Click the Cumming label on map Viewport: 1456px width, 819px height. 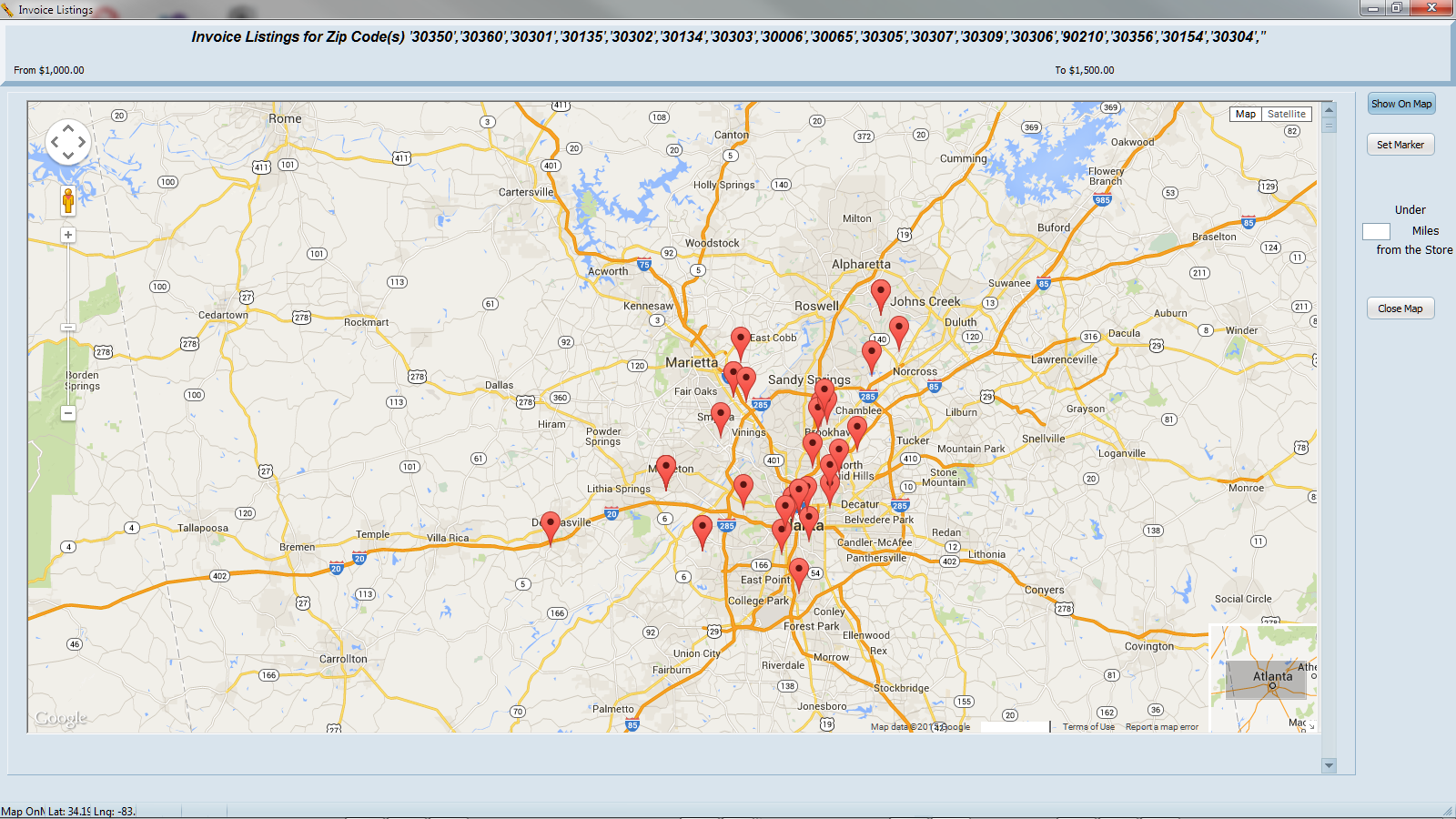click(963, 158)
